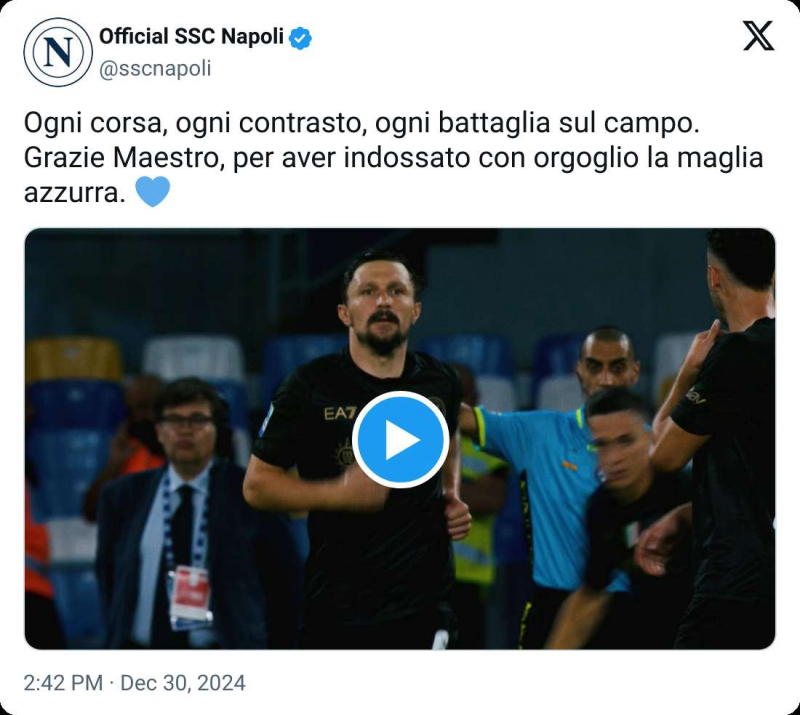This screenshot has height=715, width=800.
Task: Click the blue verified badge
Action: pyautogui.click(x=301, y=38)
